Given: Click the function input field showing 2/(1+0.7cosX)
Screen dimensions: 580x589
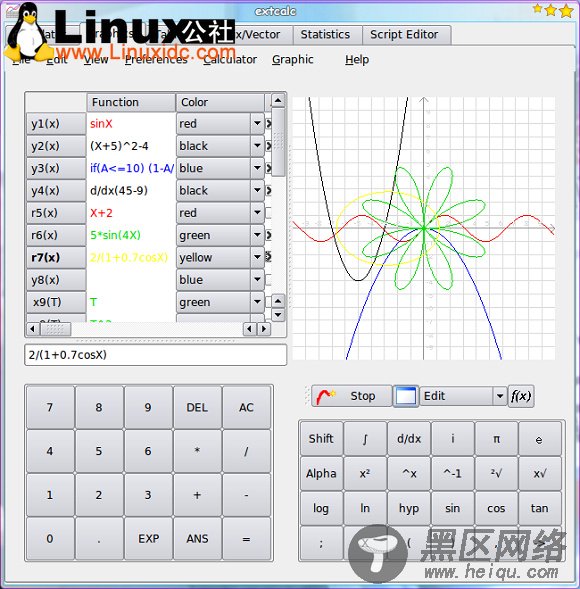Looking at the screenshot, I should click(156, 355).
